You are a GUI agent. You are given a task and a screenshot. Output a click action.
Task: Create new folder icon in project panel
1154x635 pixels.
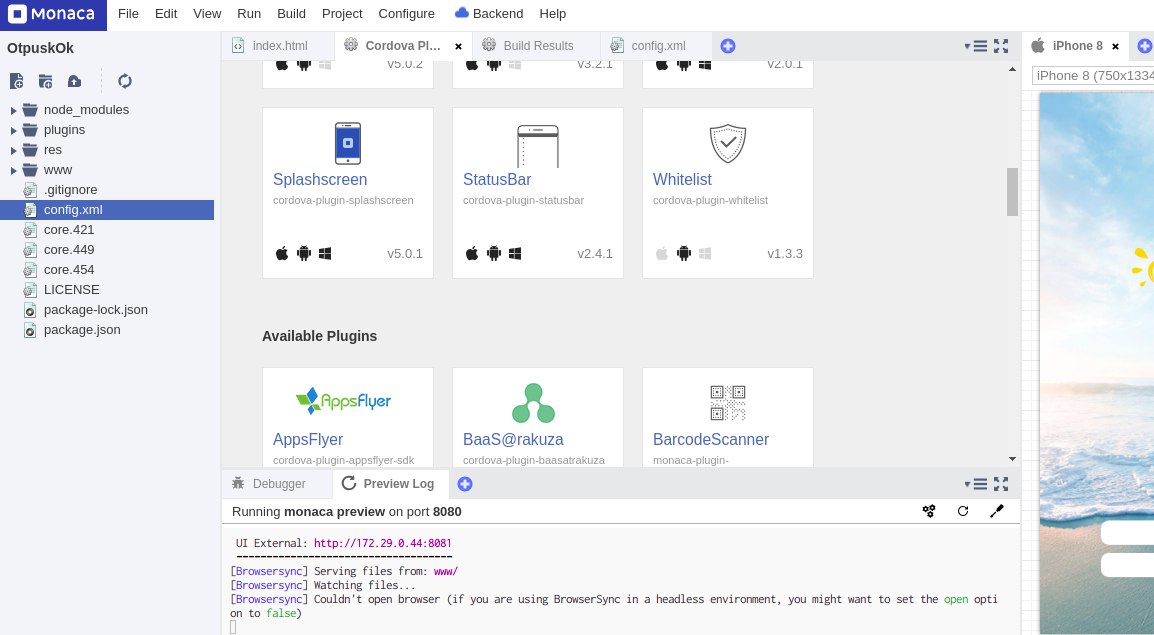[x=46, y=81]
